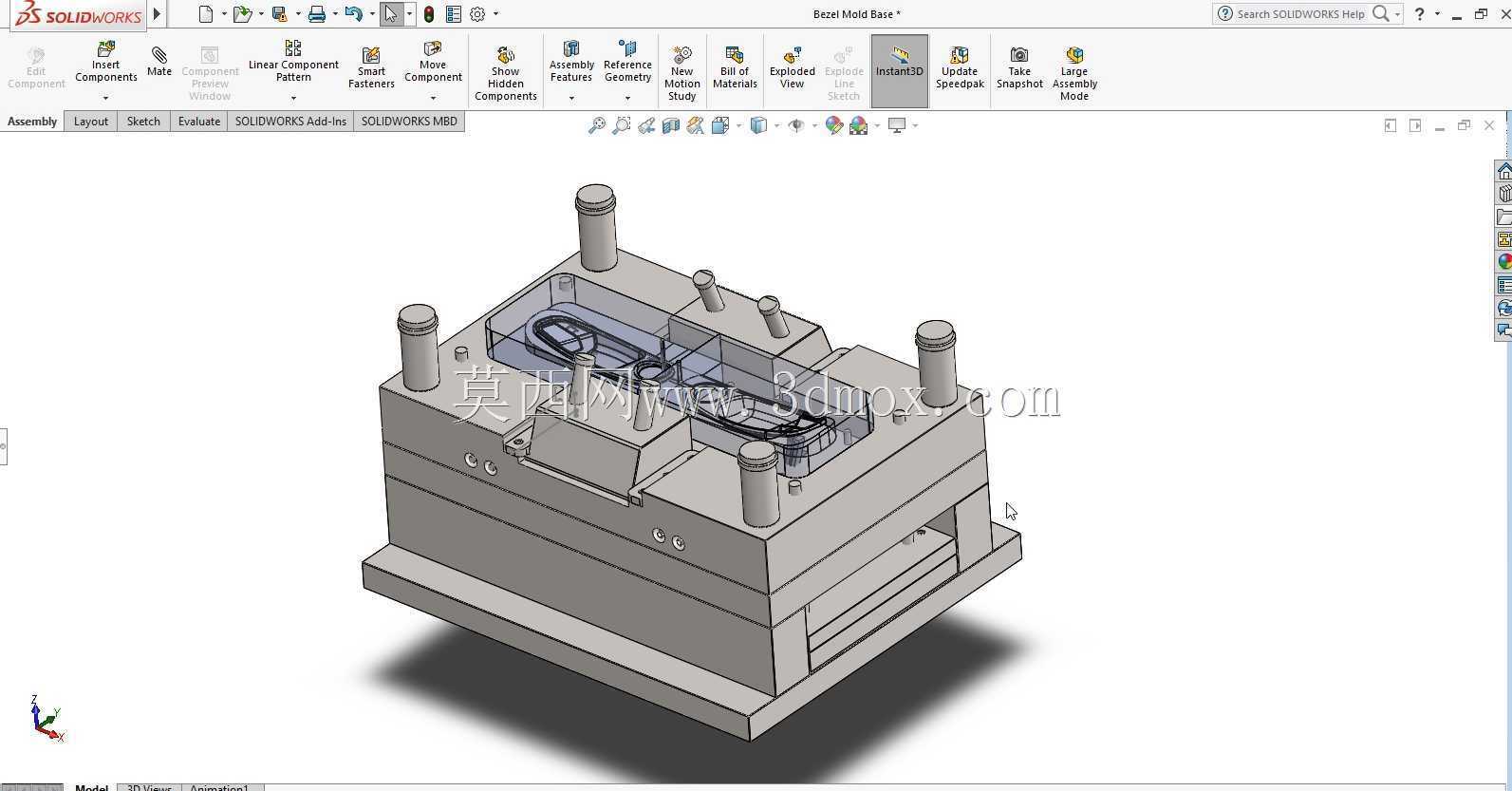Viewport: 1512px width, 791px height.
Task: Expand the SOLIDWORKS menu flyout arrow
Action: click(x=158, y=14)
